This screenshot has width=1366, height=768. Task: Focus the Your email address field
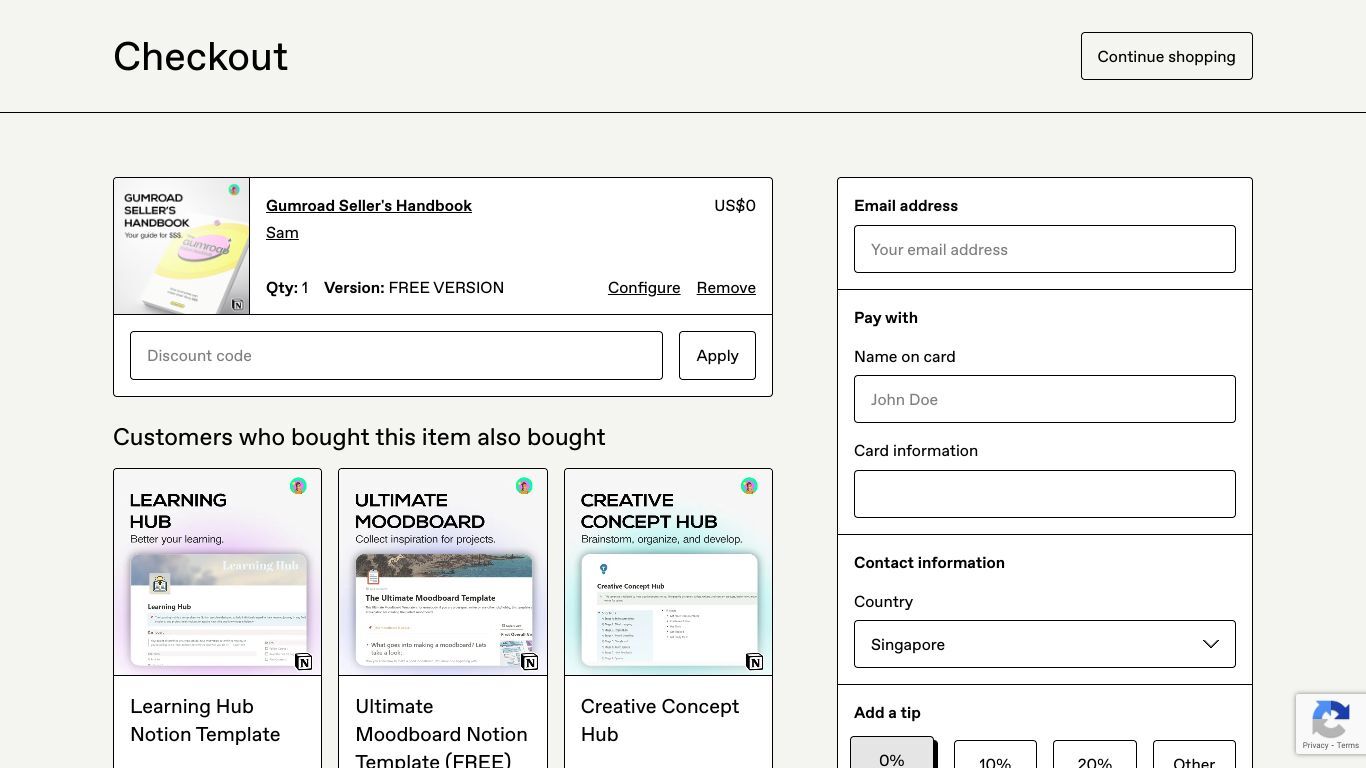coord(1045,249)
